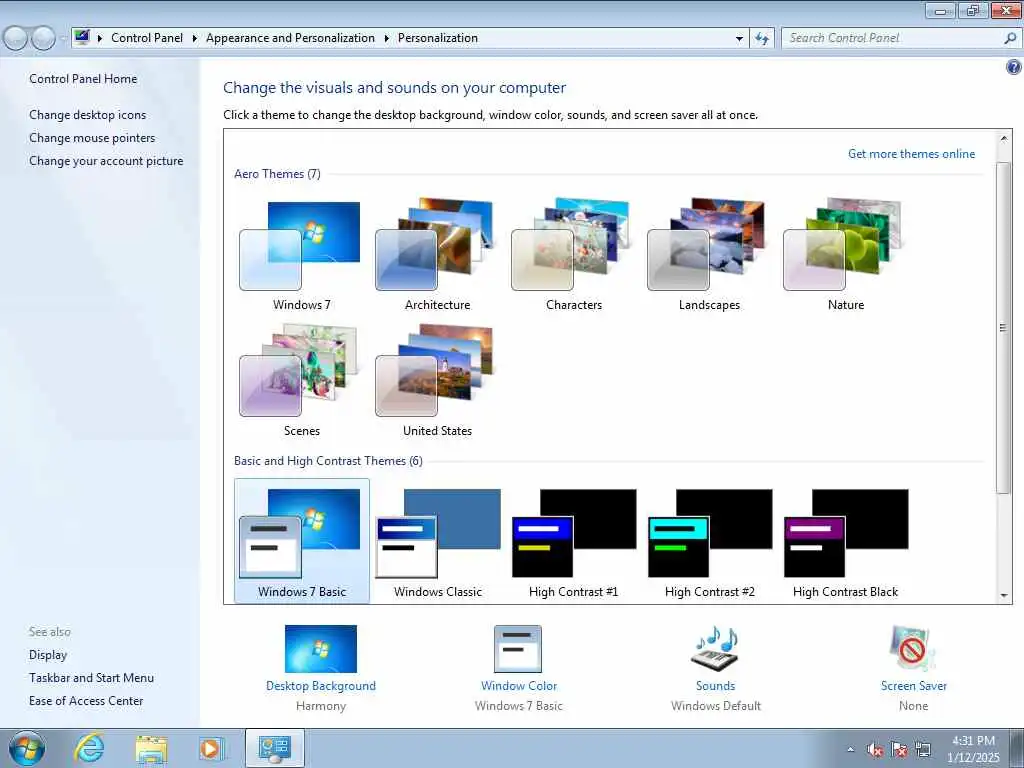Launch Internet Explorer from taskbar
Image resolution: width=1024 pixels, height=768 pixels.
click(x=89, y=748)
